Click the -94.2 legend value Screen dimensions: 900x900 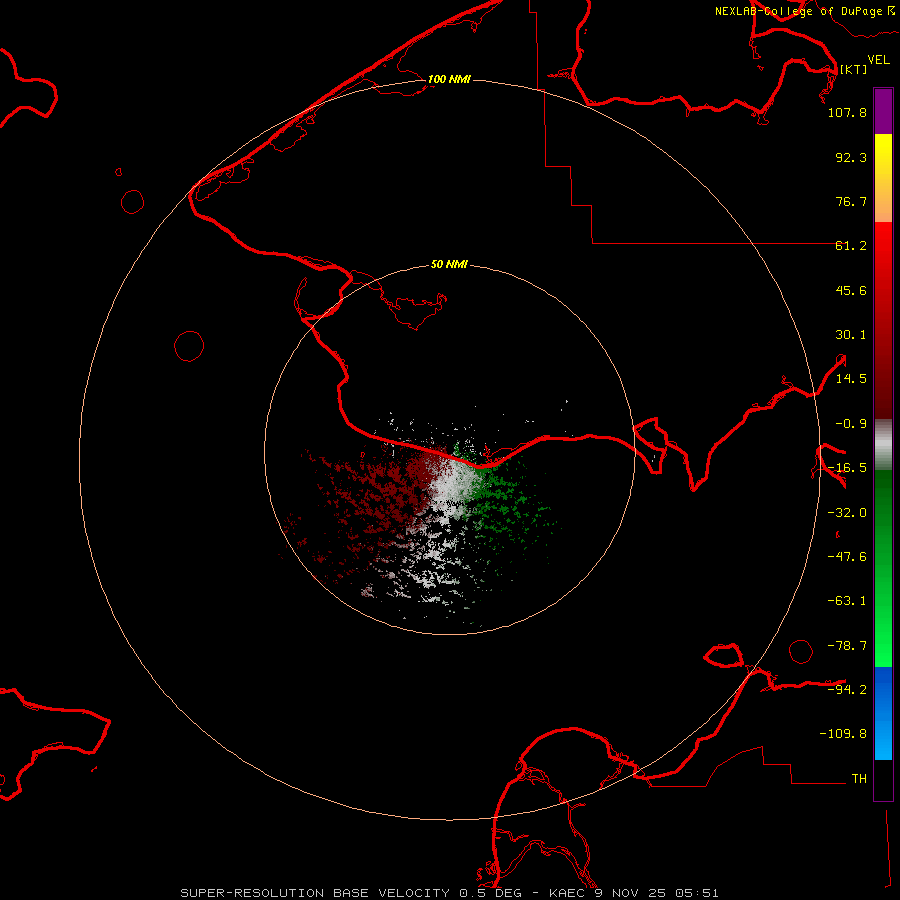(x=847, y=690)
